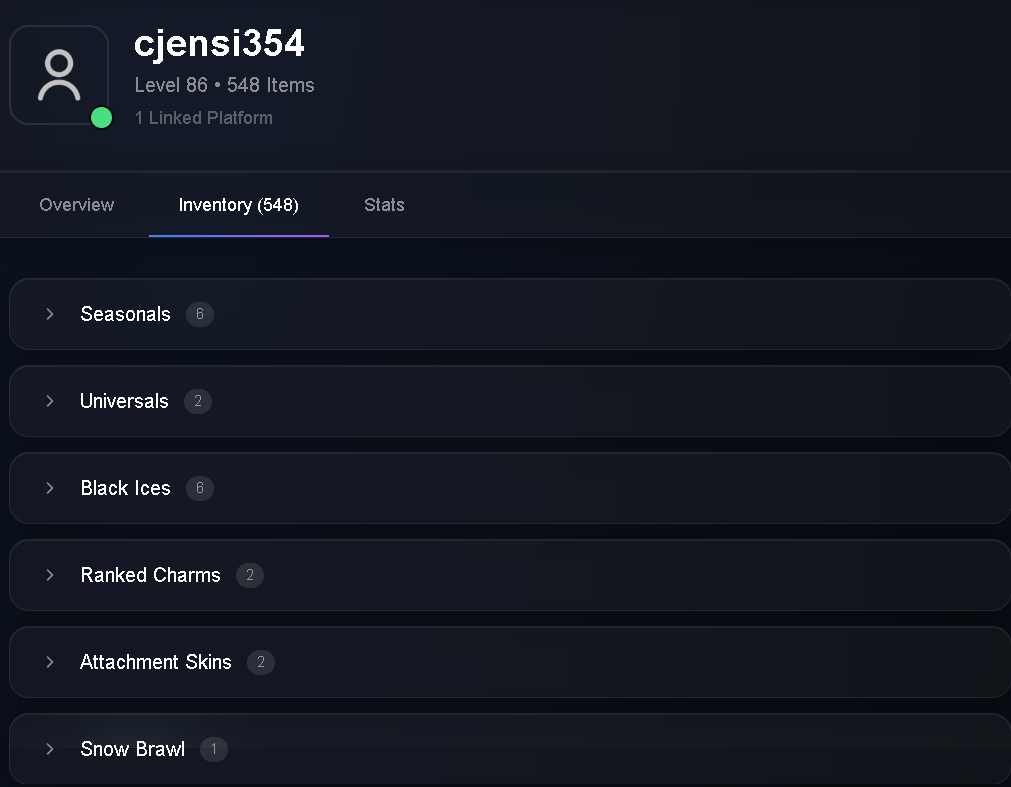The width and height of the screenshot is (1011, 787).
Task: Expand the Universals chevron arrow
Action: coord(50,401)
